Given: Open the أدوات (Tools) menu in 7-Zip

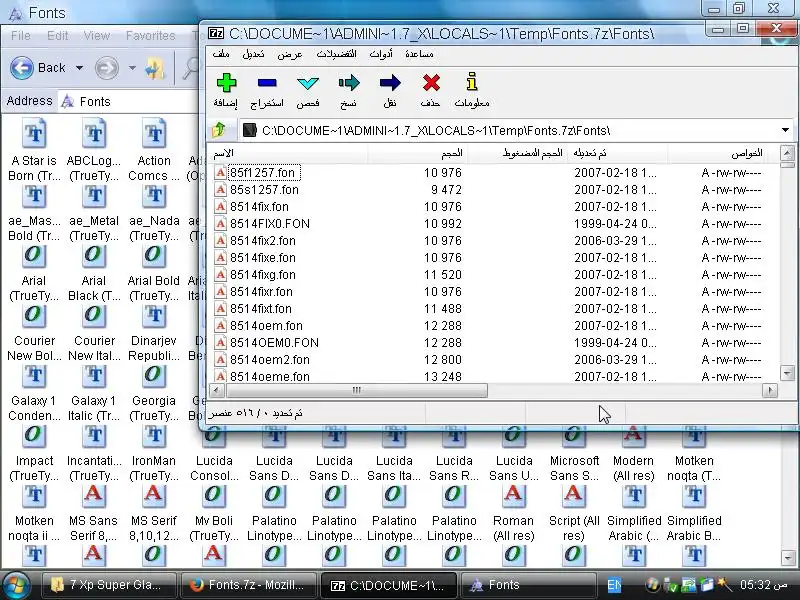Looking at the screenshot, I should tap(381, 54).
